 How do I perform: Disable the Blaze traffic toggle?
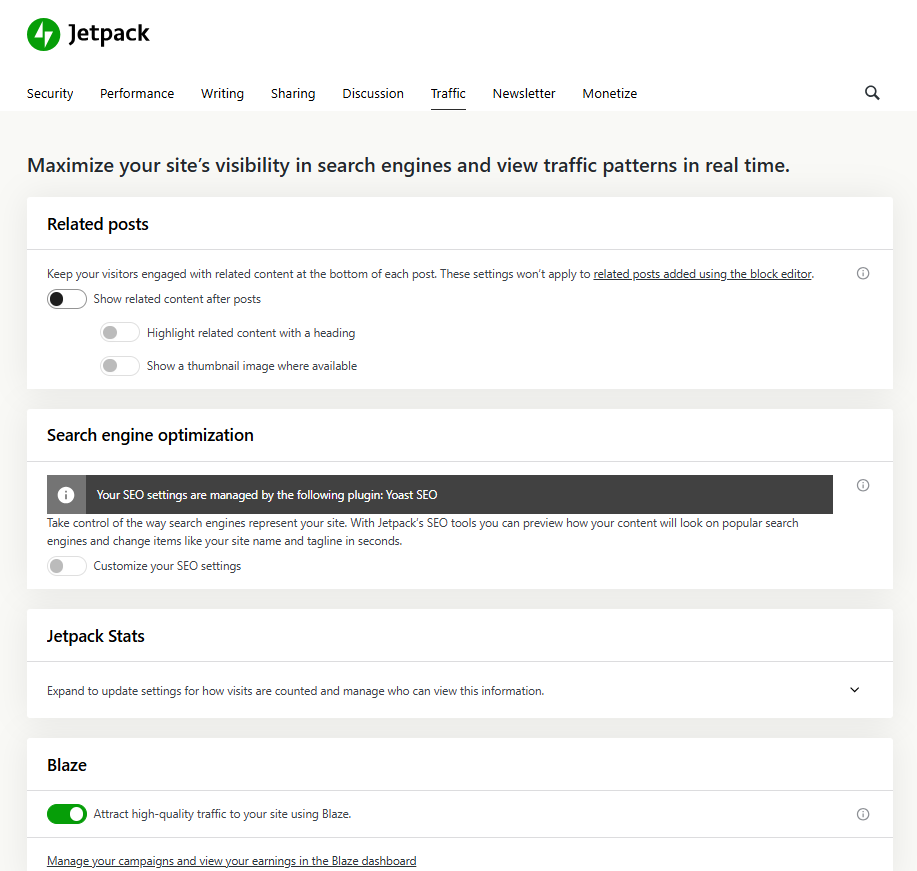[66, 813]
